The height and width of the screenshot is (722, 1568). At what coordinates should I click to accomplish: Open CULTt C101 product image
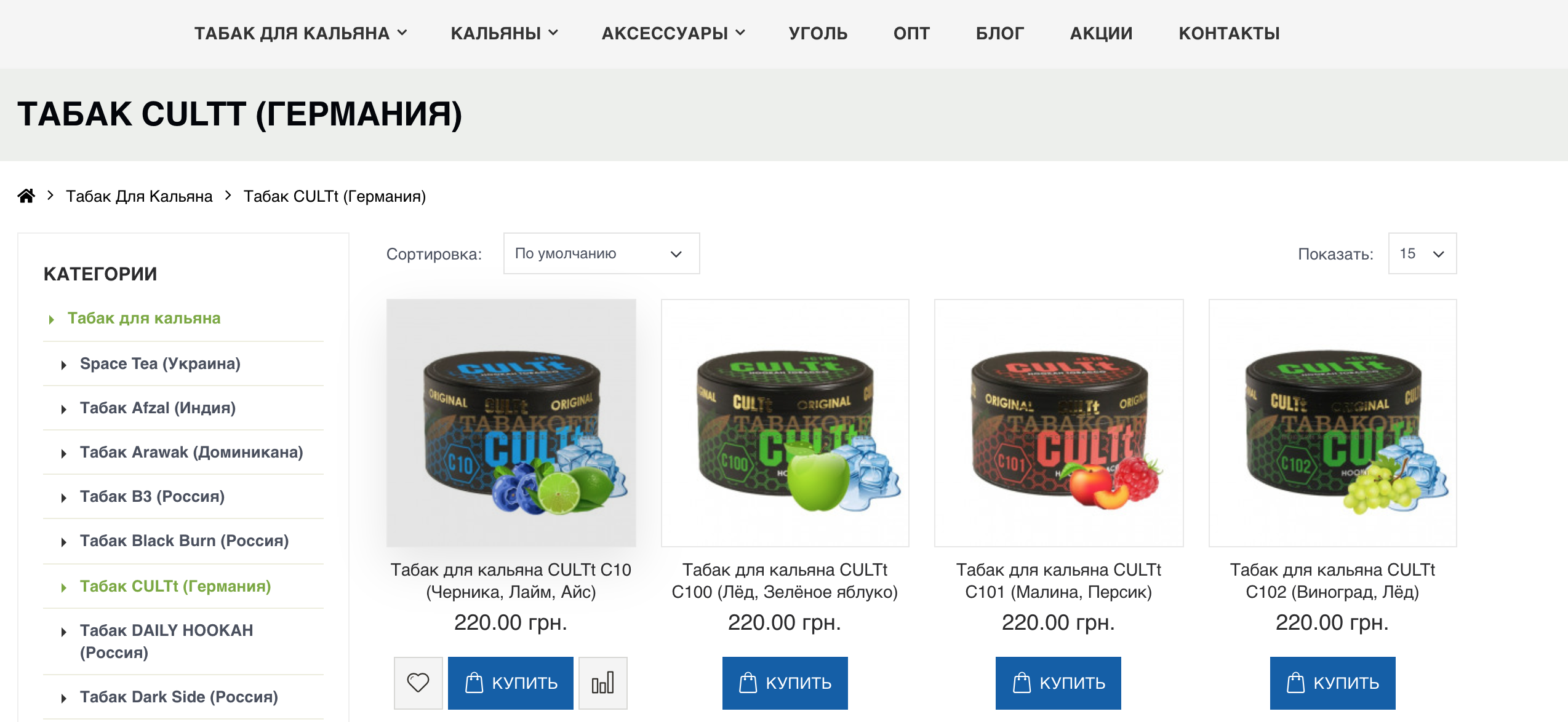[1058, 423]
